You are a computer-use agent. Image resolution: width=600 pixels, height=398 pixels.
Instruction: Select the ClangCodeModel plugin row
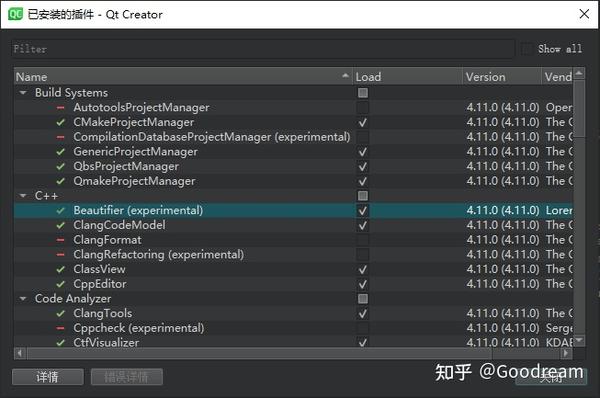pos(293,225)
